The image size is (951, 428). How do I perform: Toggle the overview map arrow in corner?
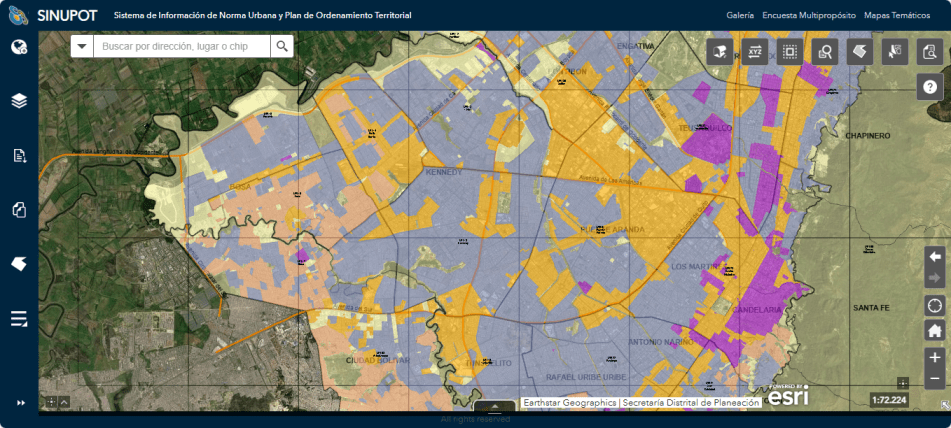(x=944, y=405)
